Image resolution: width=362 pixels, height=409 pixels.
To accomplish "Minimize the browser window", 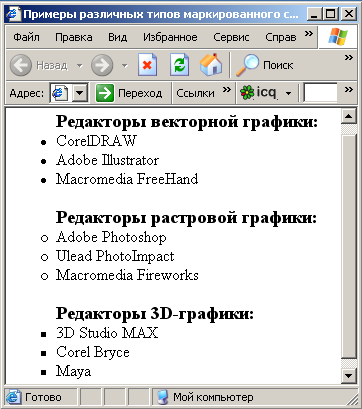I will tap(314, 14).
